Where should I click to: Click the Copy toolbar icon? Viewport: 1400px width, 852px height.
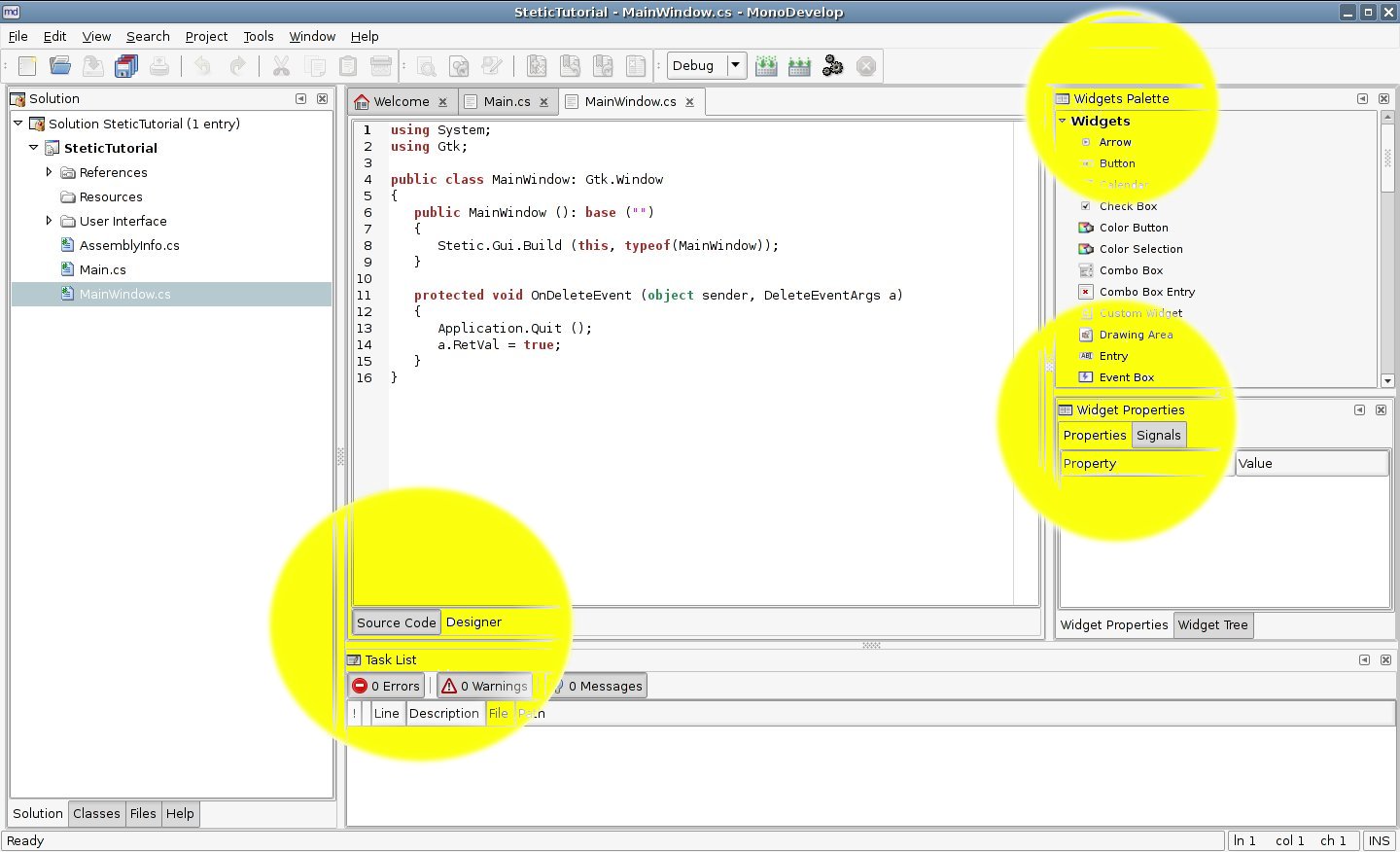point(315,66)
